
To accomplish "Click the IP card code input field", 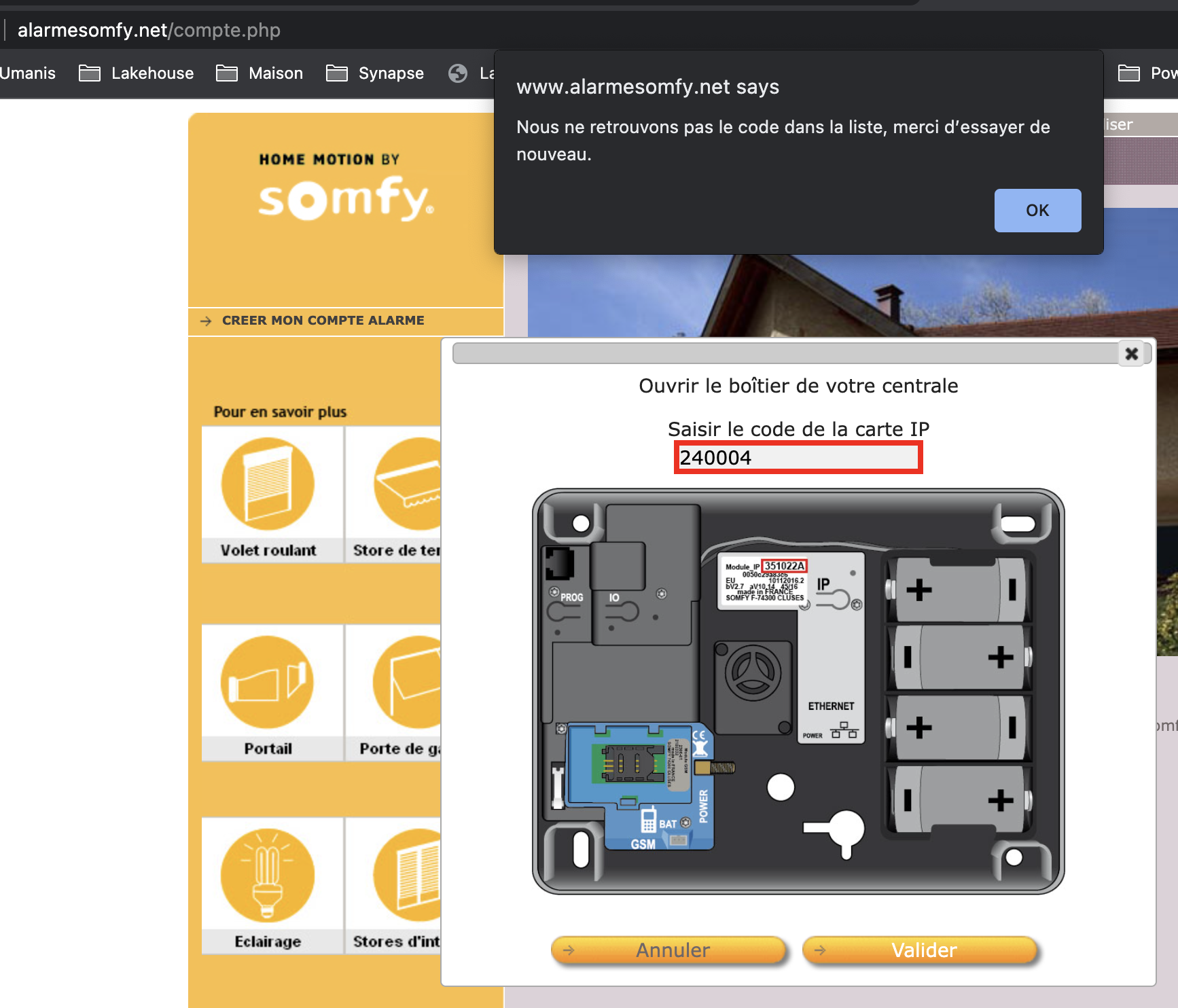I will click(x=798, y=458).
